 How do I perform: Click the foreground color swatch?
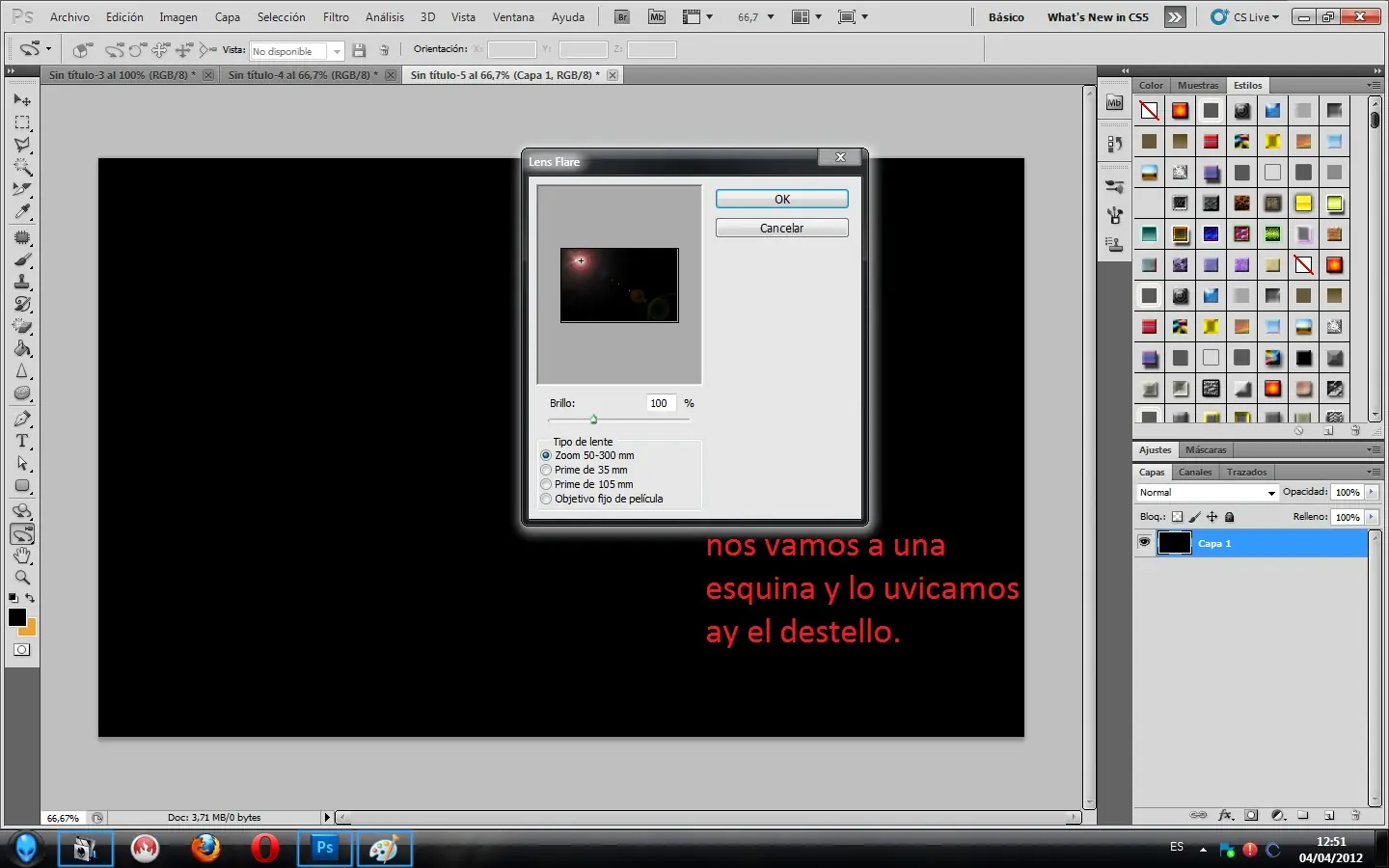pyautogui.click(x=17, y=617)
